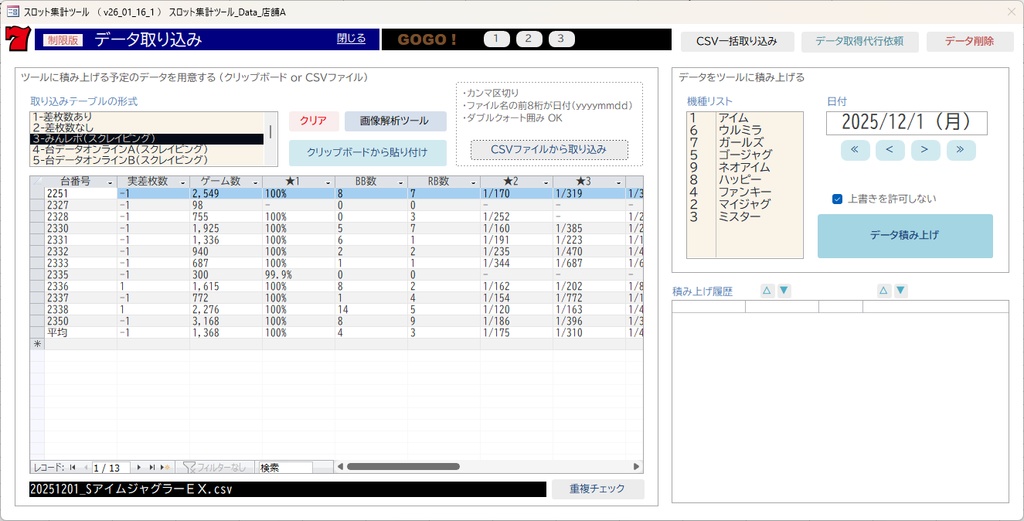Click the red データ削除 button
This screenshot has width=1024, height=521.
pos(970,41)
